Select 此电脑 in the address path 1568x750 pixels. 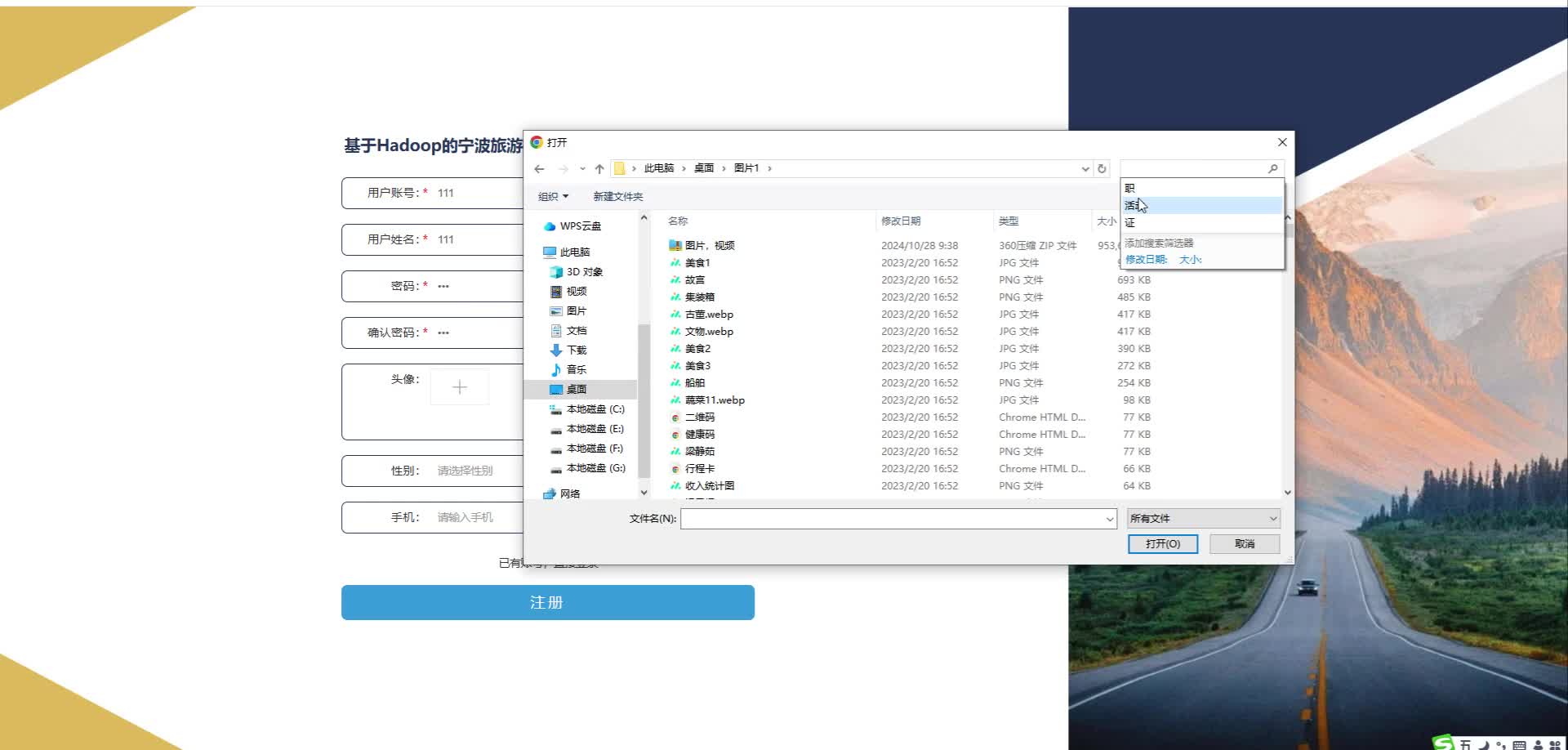[658, 168]
